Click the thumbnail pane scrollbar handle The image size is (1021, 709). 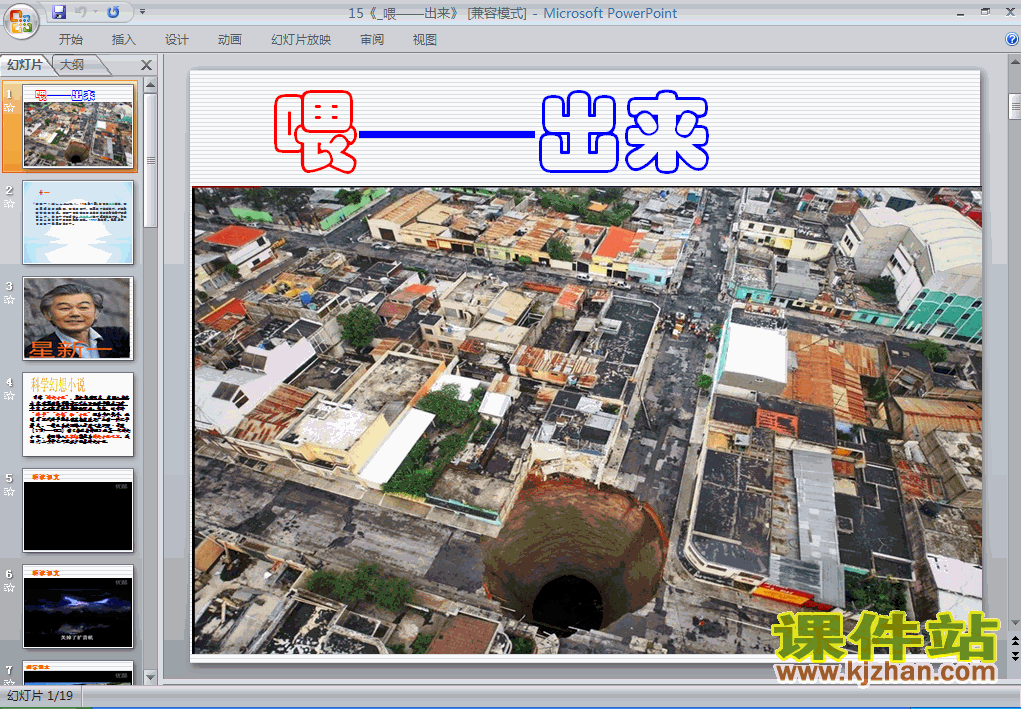pos(150,160)
